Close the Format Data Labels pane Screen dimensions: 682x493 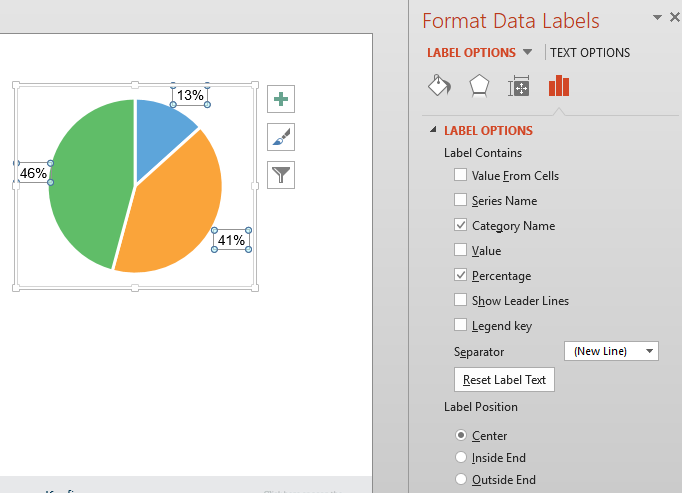pos(675,17)
